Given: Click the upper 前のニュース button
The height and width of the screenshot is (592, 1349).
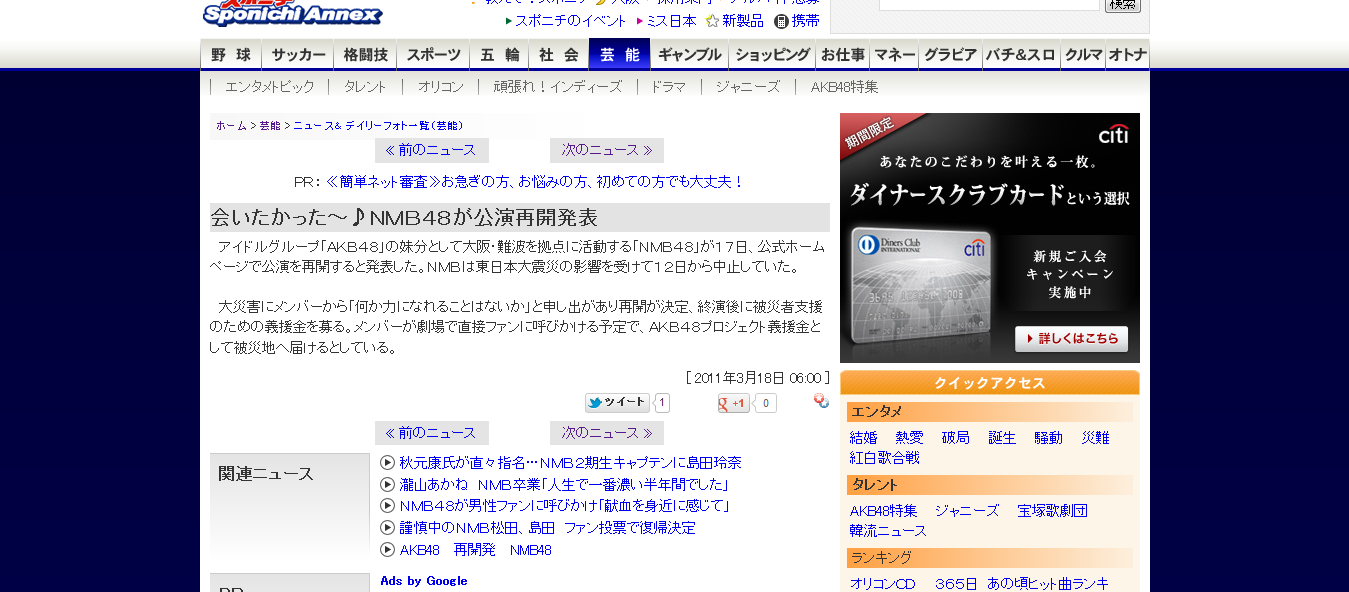Looking at the screenshot, I should [x=432, y=150].
